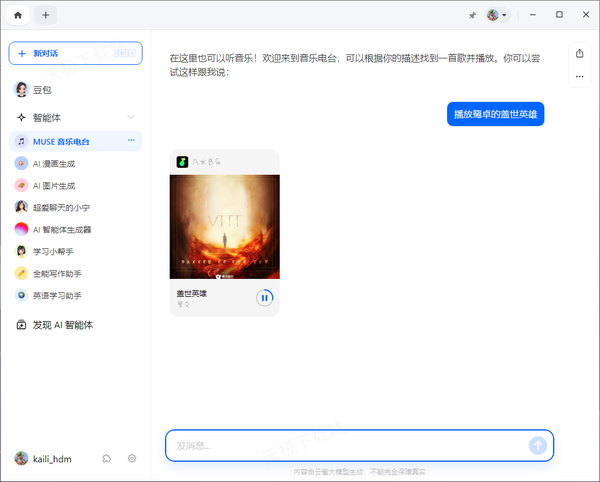
Task: Send message with arrow button
Action: pyautogui.click(x=538, y=446)
